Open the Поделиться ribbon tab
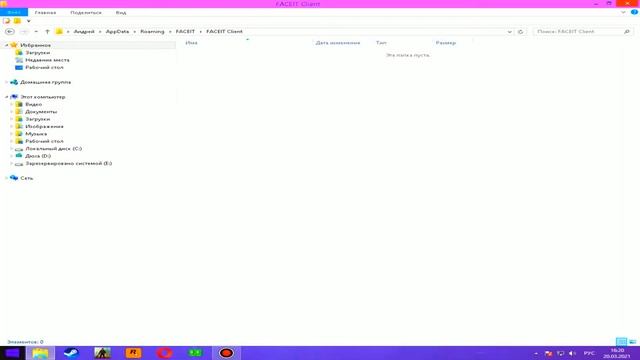Screen dimensions: 640x360 coord(86,13)
